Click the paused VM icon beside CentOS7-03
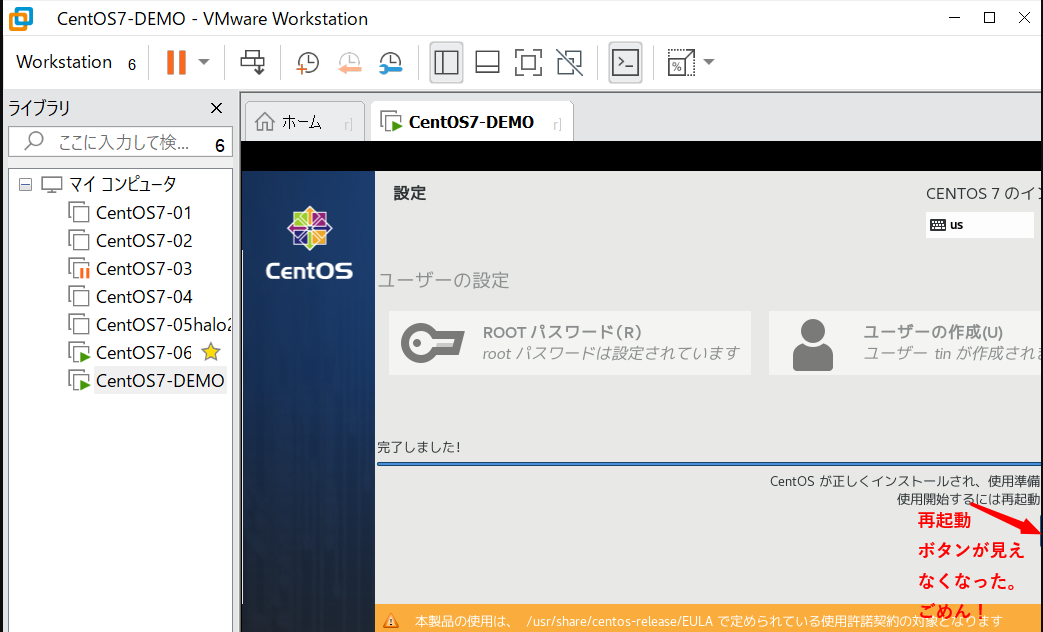Image resolution: width=1043 pixels, height=632 pixels. pos(78,269)
